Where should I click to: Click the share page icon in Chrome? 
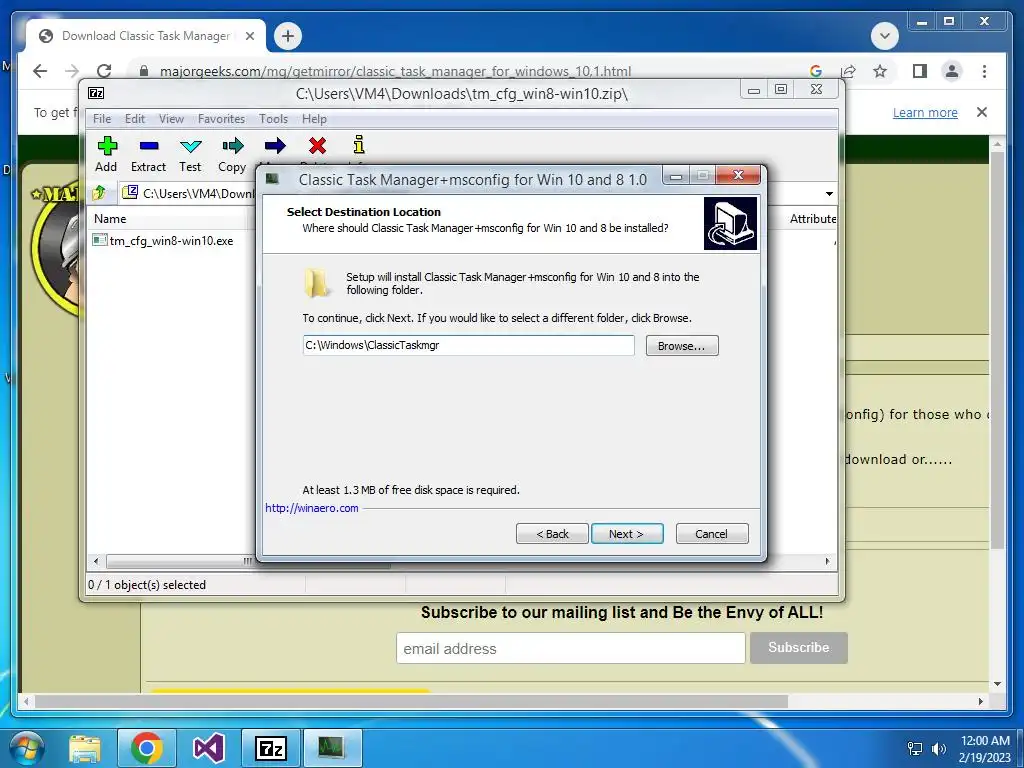click(848, 71)
